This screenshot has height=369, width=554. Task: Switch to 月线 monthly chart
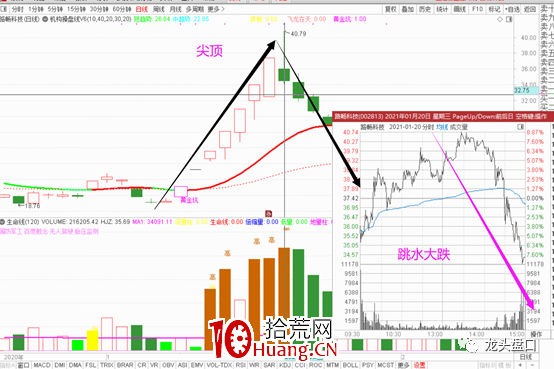point(175,9)
